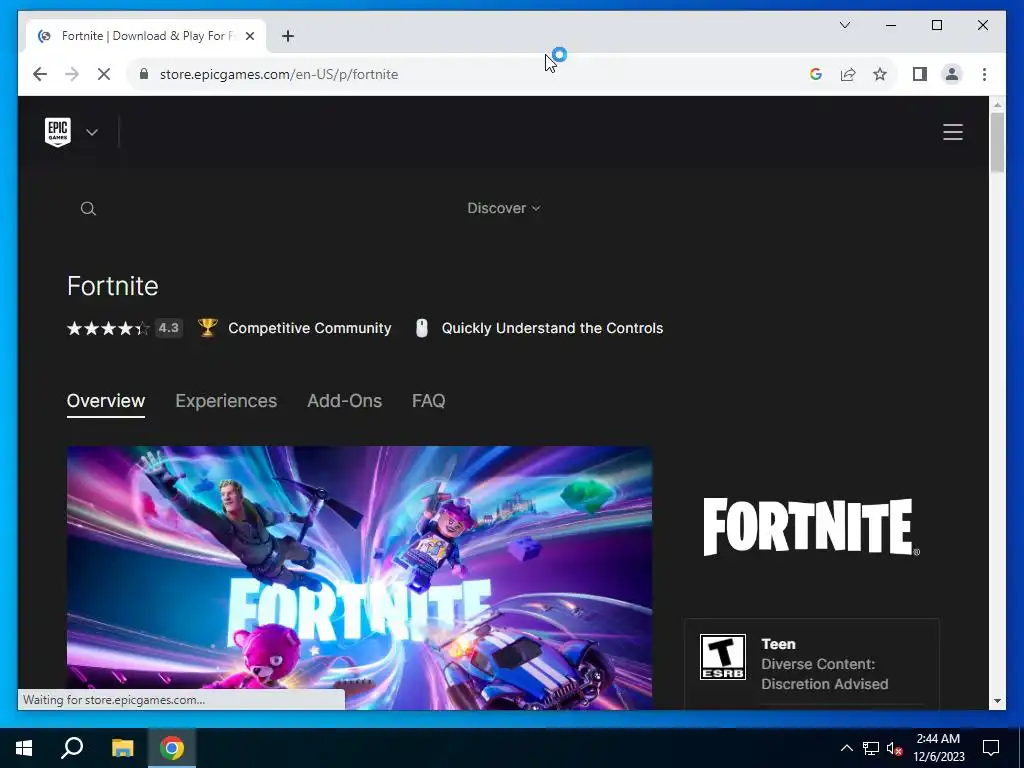Click the Competitive Community label

click(x=310, y=328)
